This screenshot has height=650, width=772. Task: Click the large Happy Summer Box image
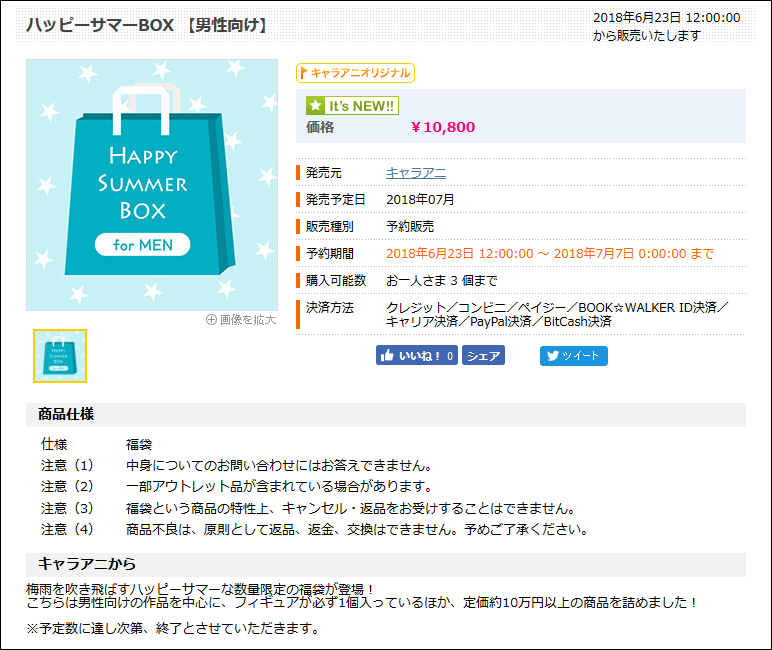[151, 185]
